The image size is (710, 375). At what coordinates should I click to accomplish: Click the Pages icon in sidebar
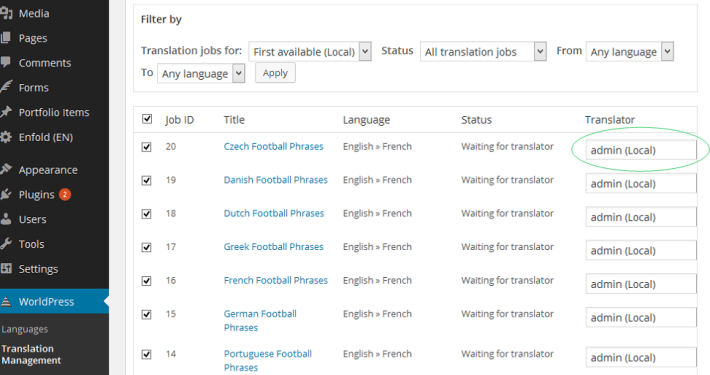[x=5, y=38]
